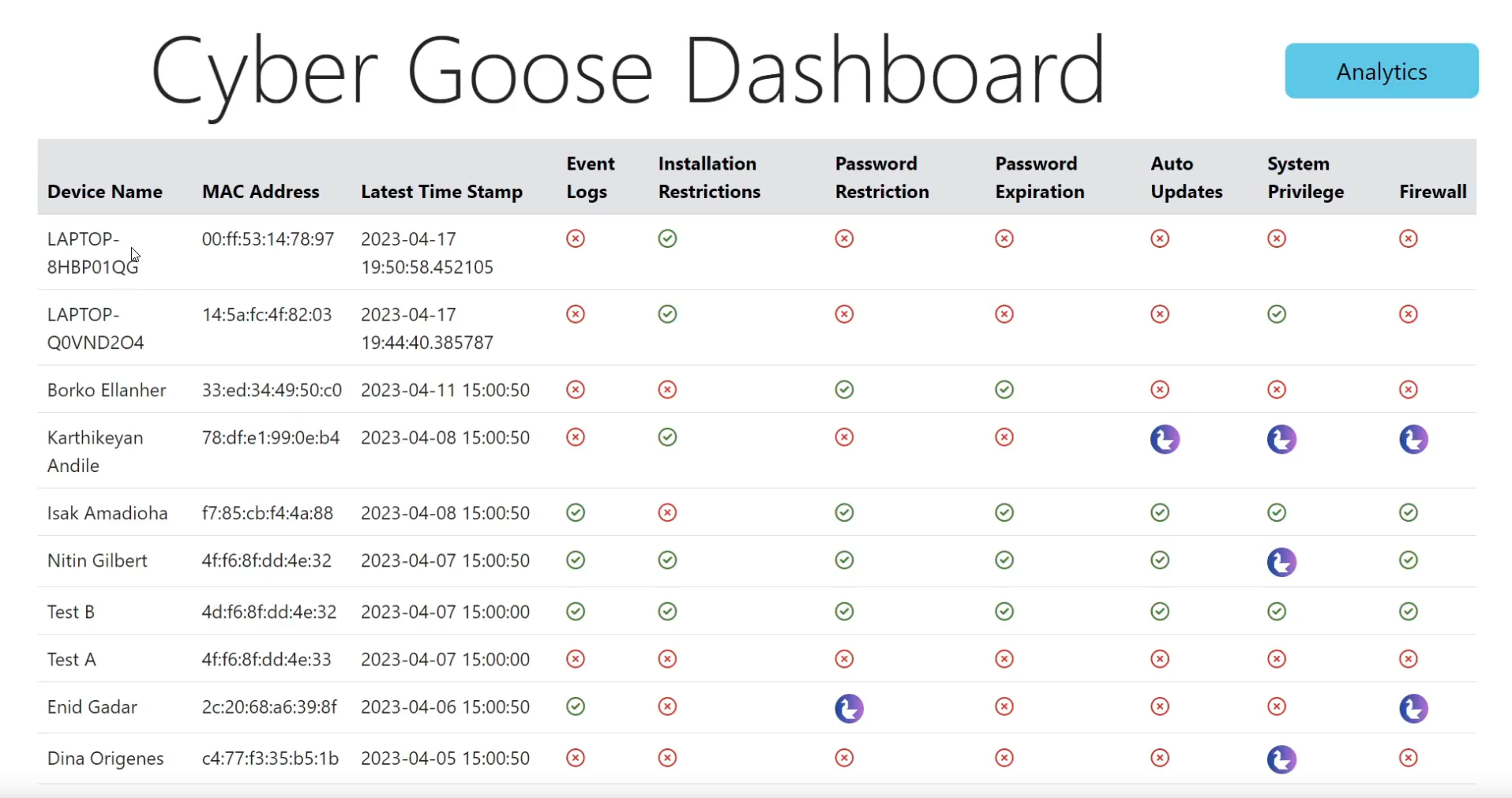
Task: Select device name Dina Origenes
Action: pos(106,759)
